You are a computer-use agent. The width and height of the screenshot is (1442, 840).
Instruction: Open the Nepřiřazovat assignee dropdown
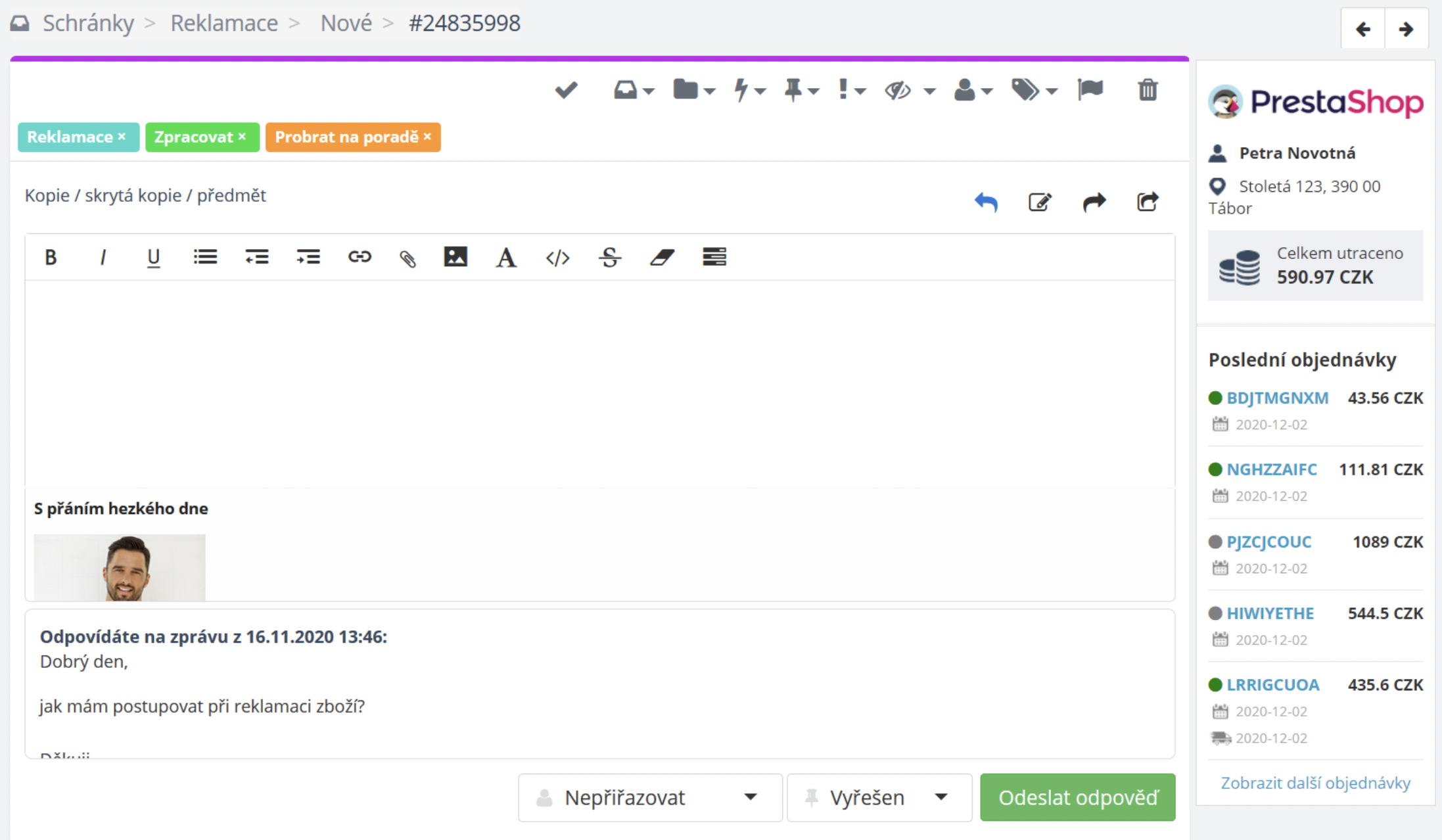coord(649,797)
